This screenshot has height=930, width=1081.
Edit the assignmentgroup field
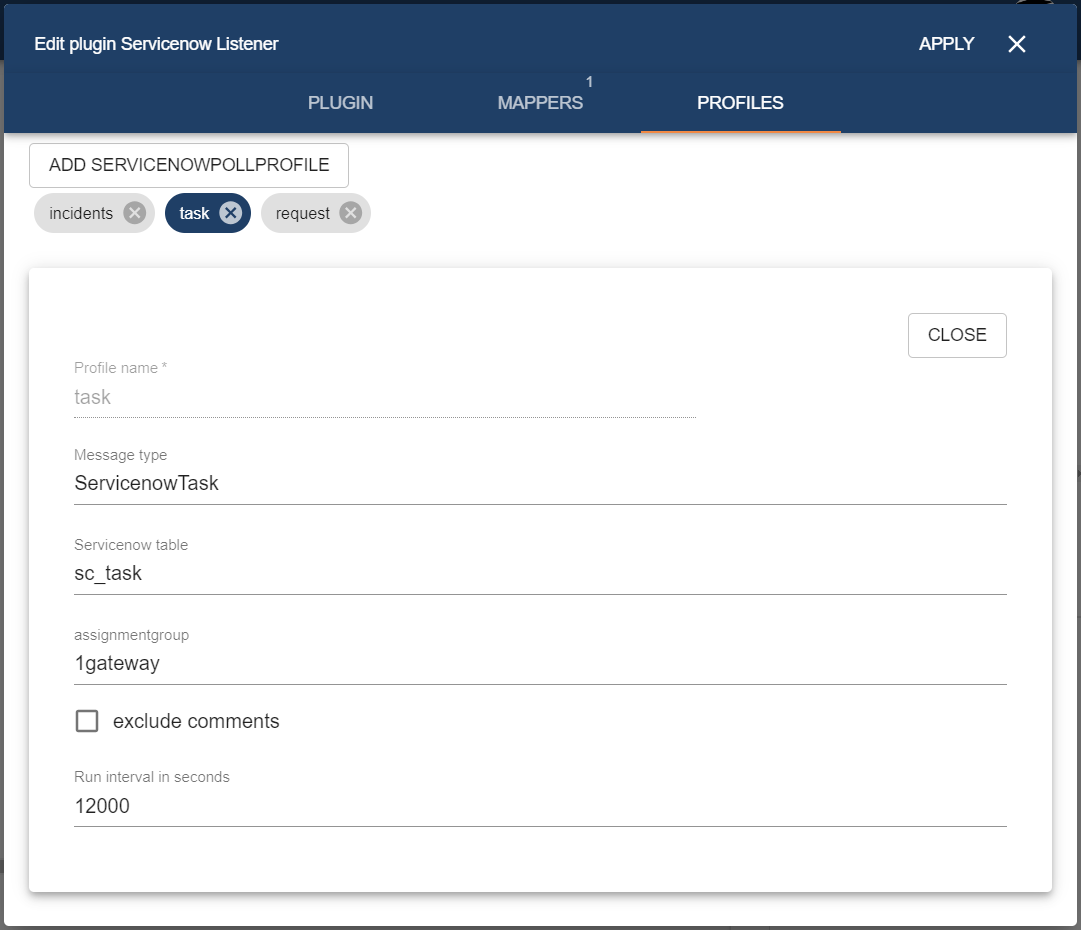coord(540,664)
